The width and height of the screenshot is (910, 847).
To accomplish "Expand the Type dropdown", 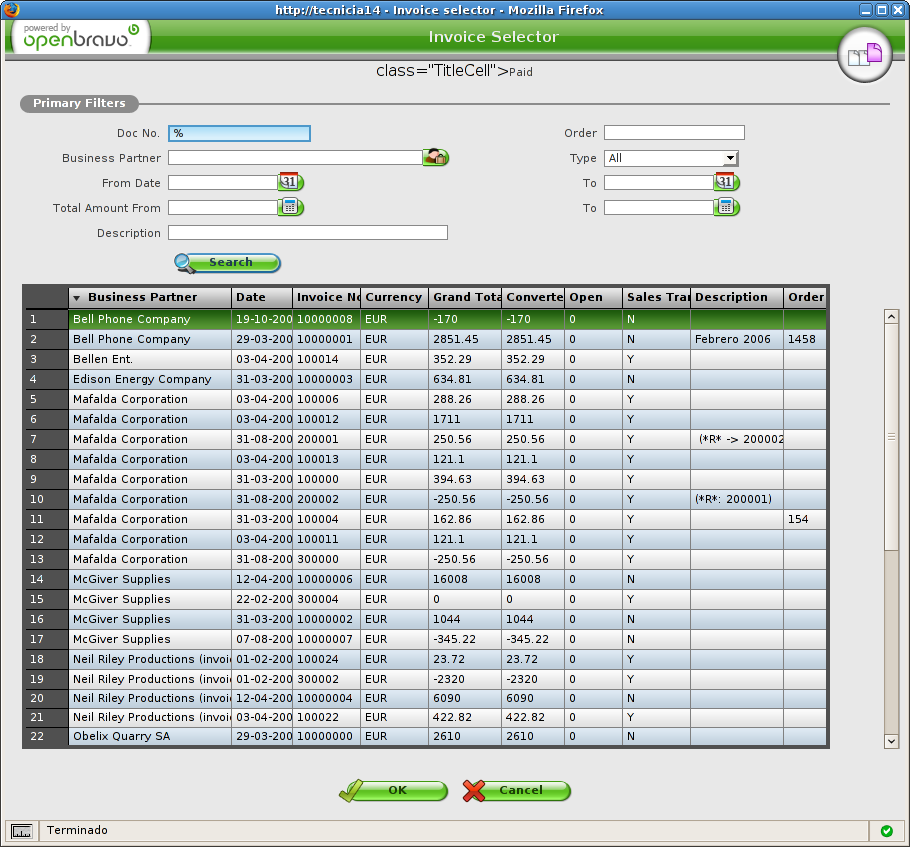I will [x=730, y=158].
